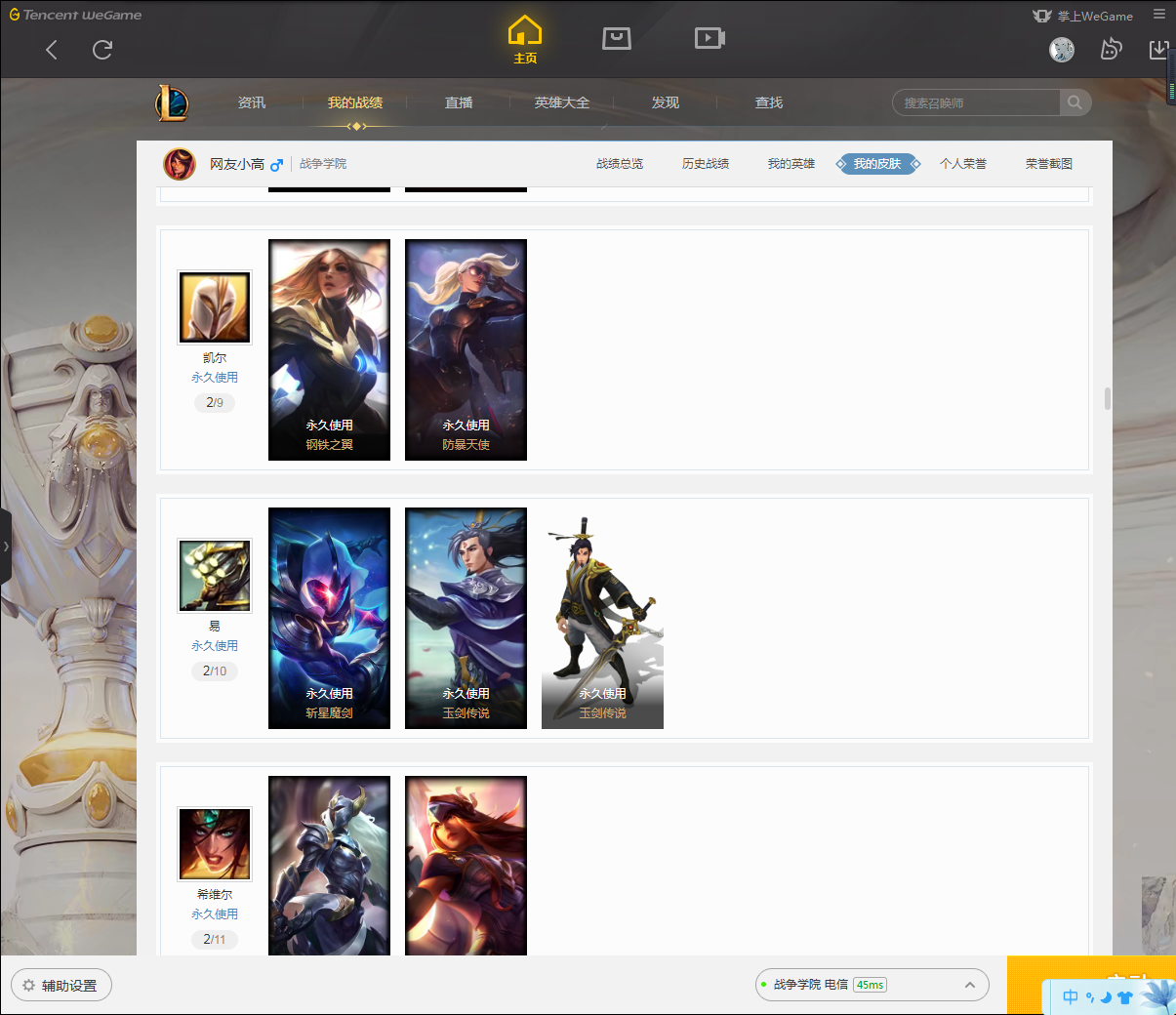Click the user avatar in top bar
Screen dimensions: 1176x1015
tap(1062, 50)
